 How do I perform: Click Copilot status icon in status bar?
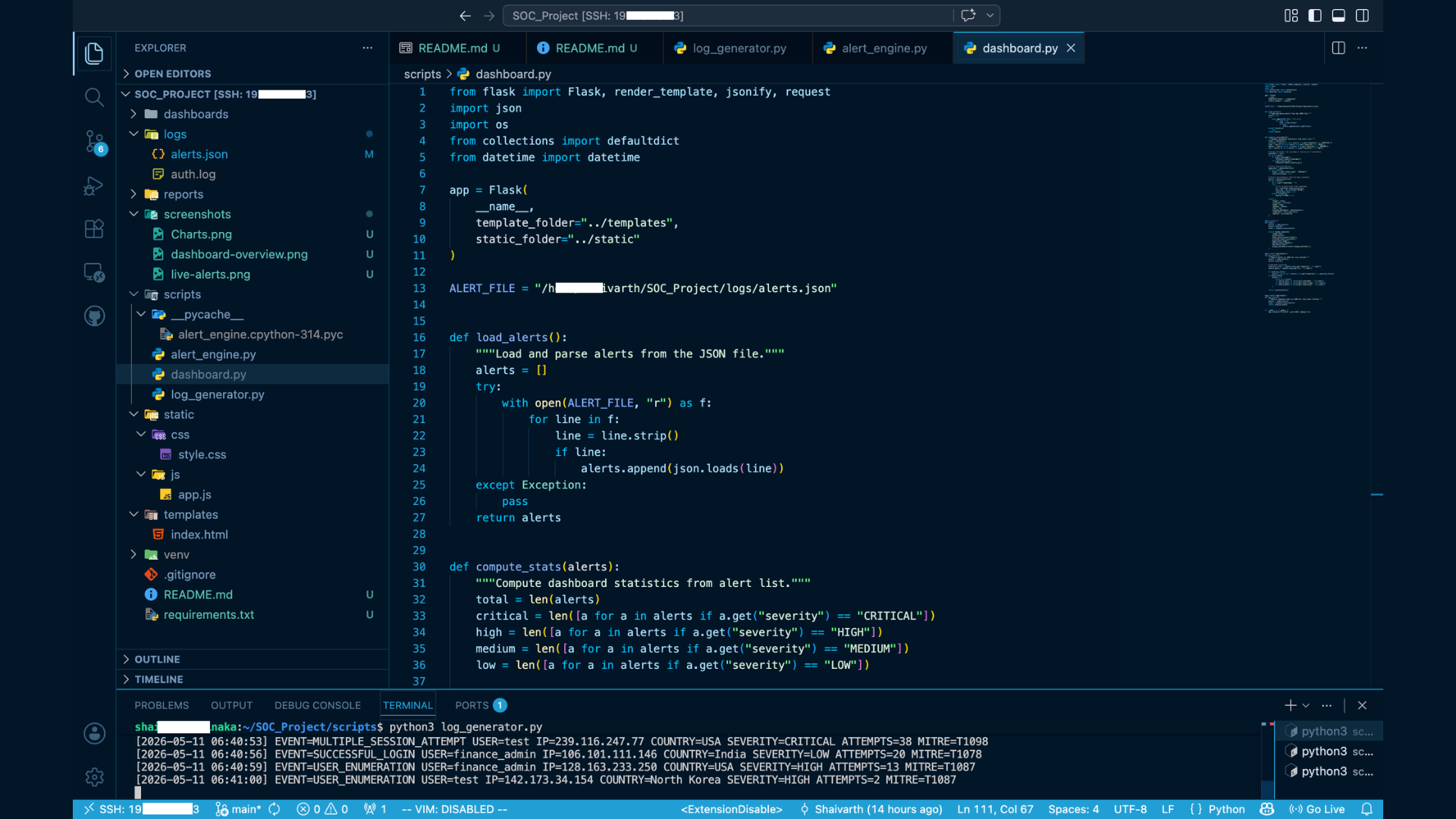pos(1266,809)
